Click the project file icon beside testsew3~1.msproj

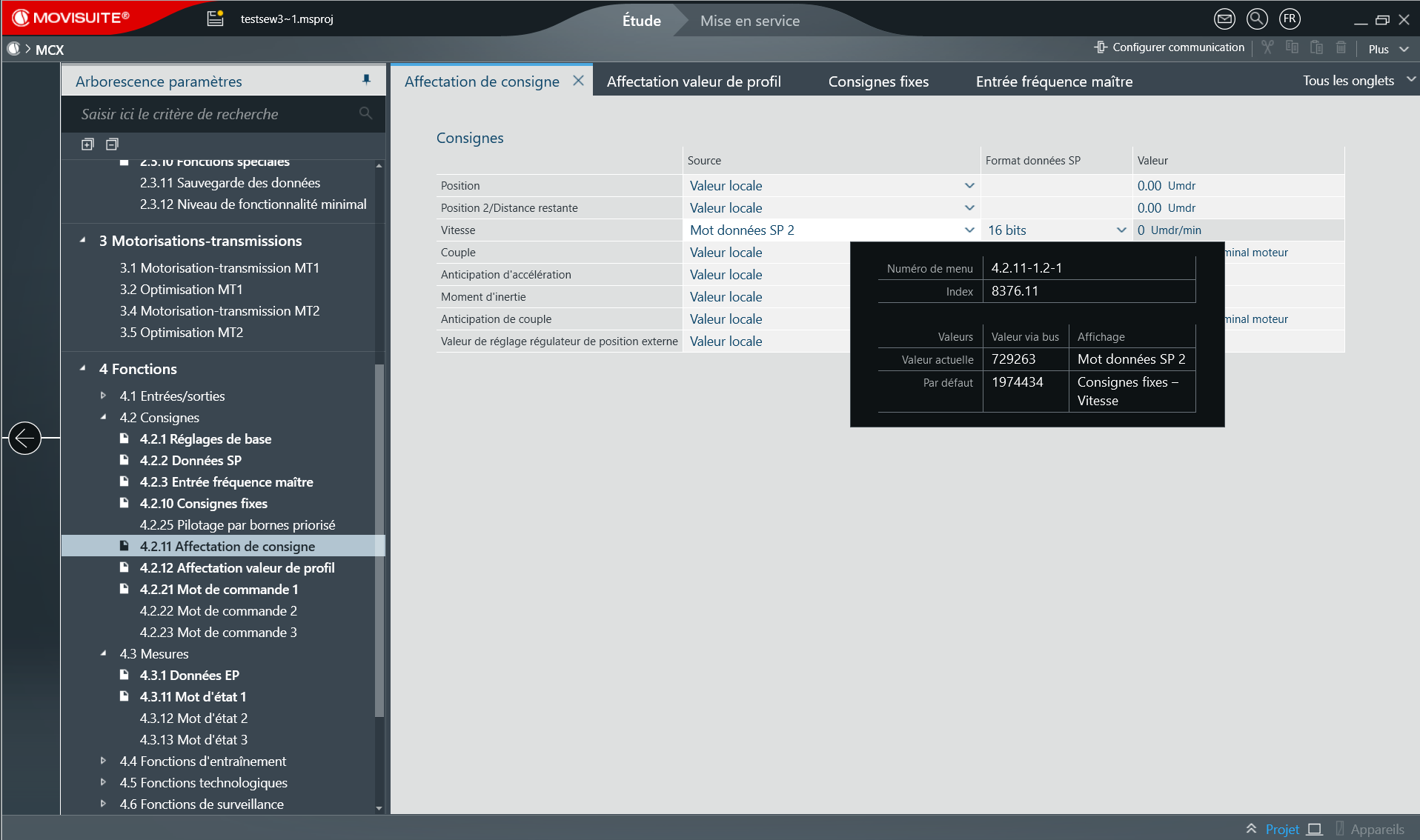tap(215, 19)
